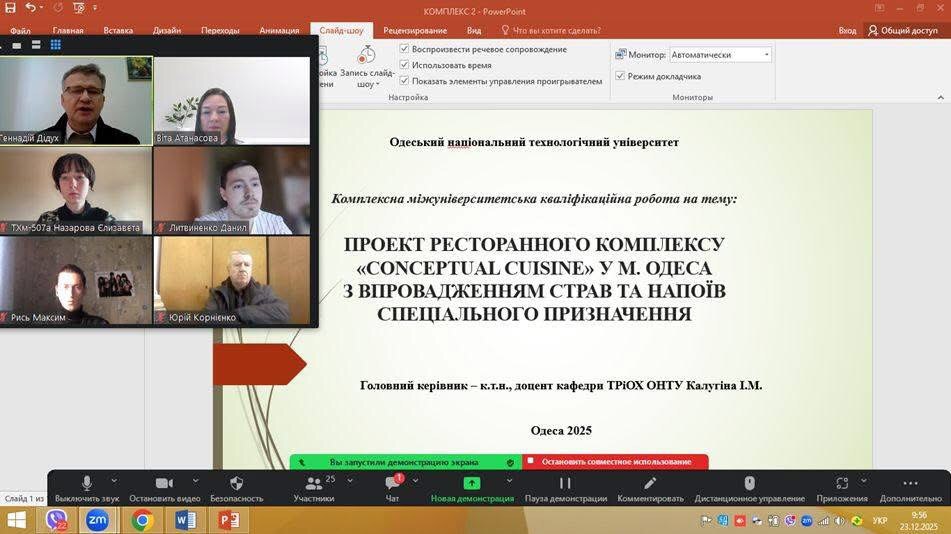Viewport: 951px width, 534px height.
Task: Stop video using the camera icon
Action: pyautogui.click(x=164, y=484)
